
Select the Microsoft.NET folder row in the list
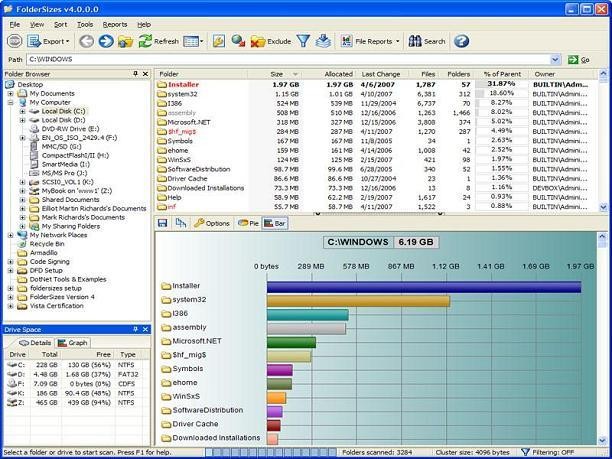point(377,122)
